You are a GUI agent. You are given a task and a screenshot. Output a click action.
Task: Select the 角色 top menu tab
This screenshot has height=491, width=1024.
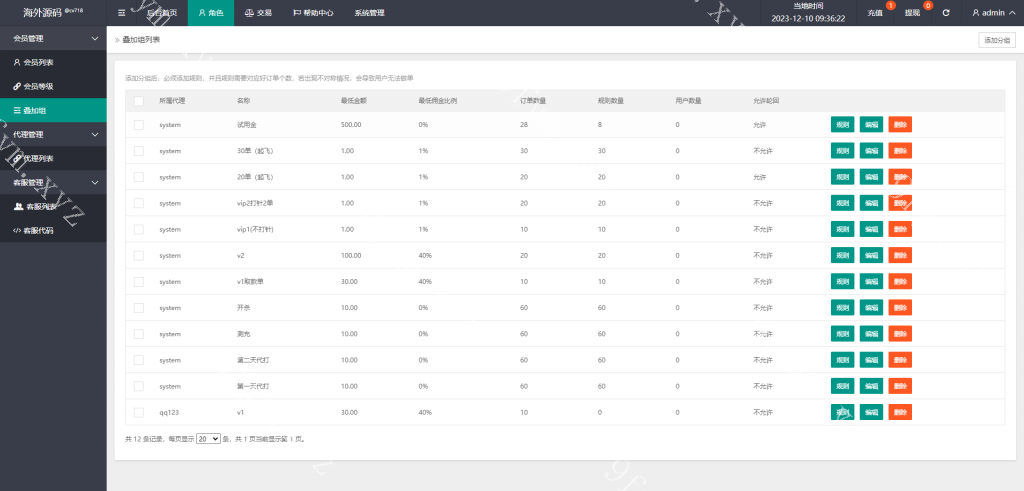[x=211, y=13]
